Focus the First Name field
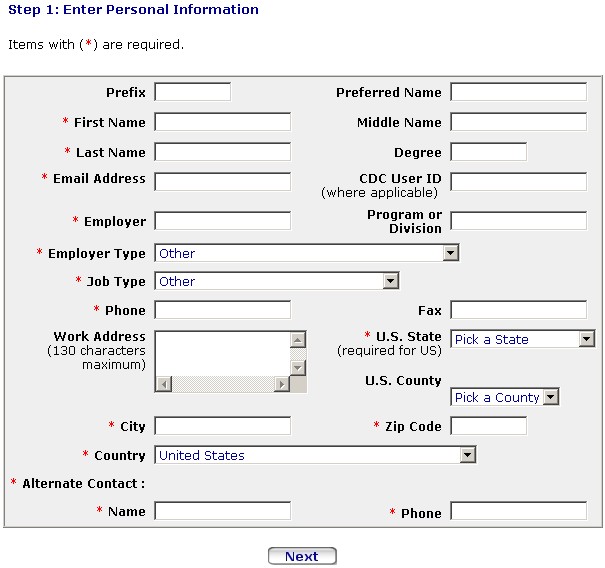 tap(223, 122)
